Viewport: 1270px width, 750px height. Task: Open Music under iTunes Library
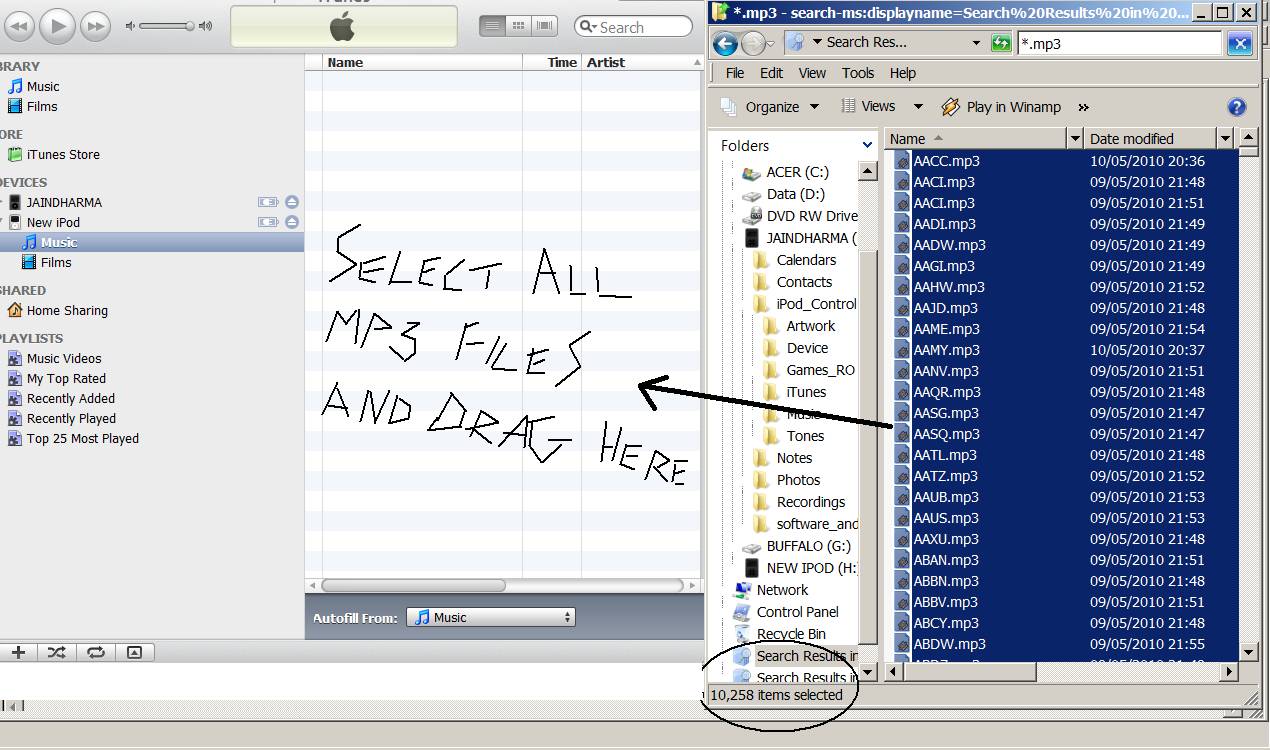tap(34, 86)
